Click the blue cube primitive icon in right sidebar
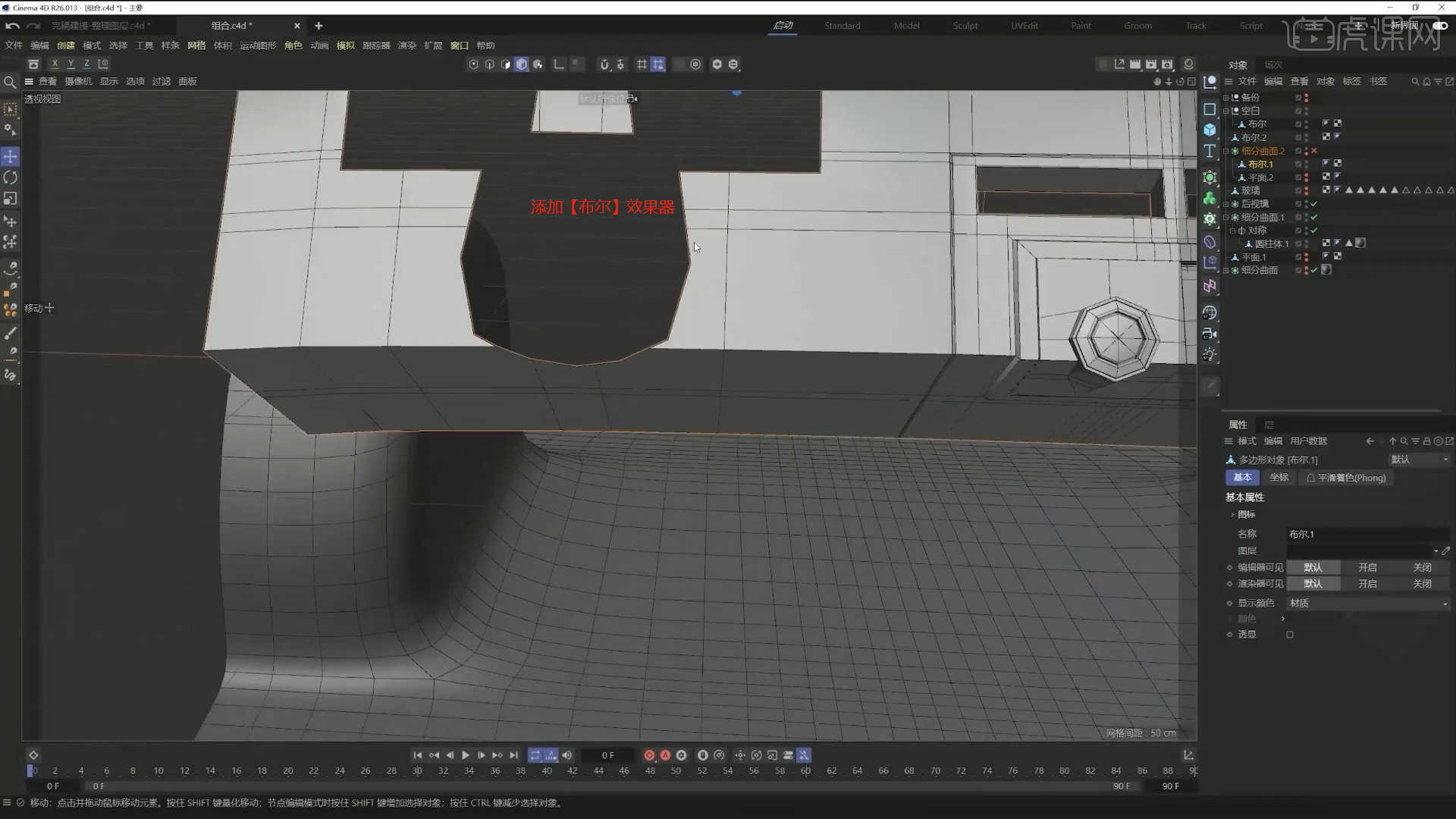Viewport: 1456px width, 819px height. point(1210,130)
